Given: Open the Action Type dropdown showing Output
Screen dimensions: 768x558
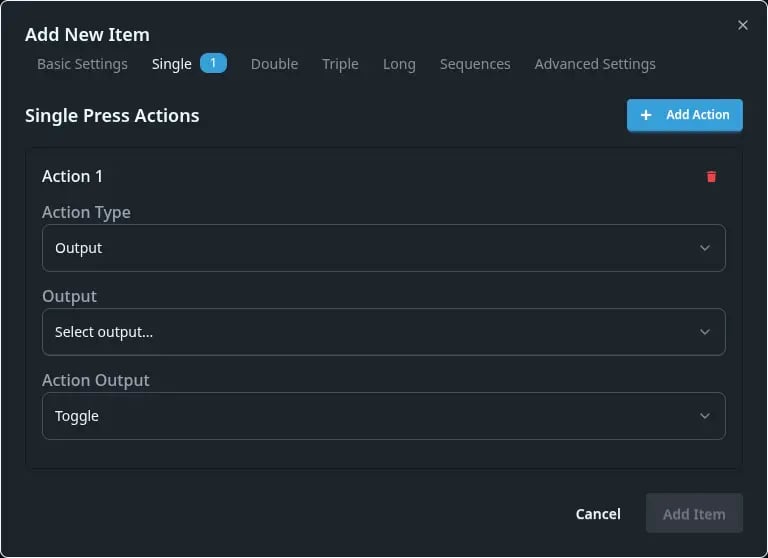Looking at the screenshot, I should pos(384,248).
